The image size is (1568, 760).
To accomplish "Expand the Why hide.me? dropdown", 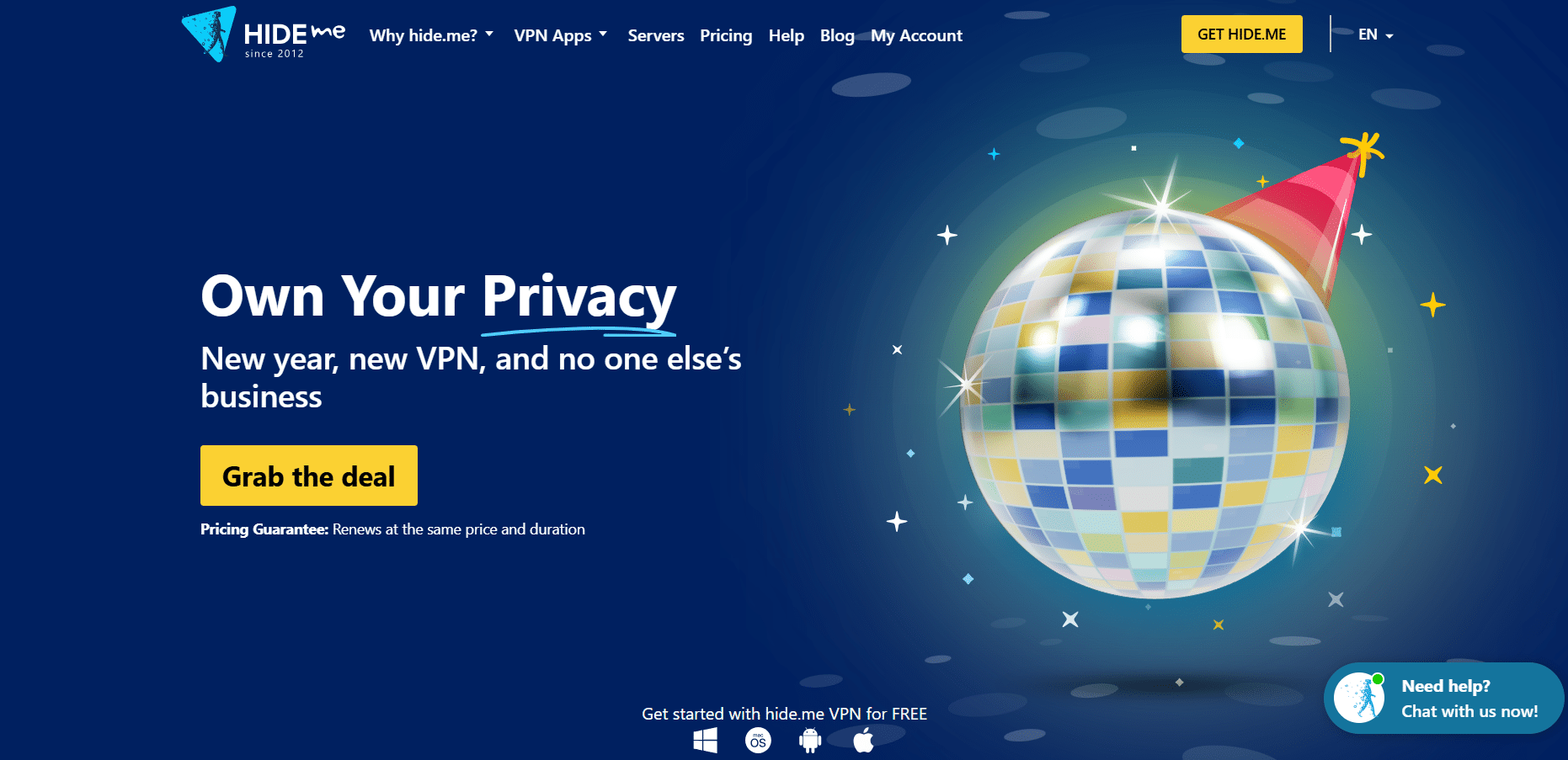I will tap(431, 35).
